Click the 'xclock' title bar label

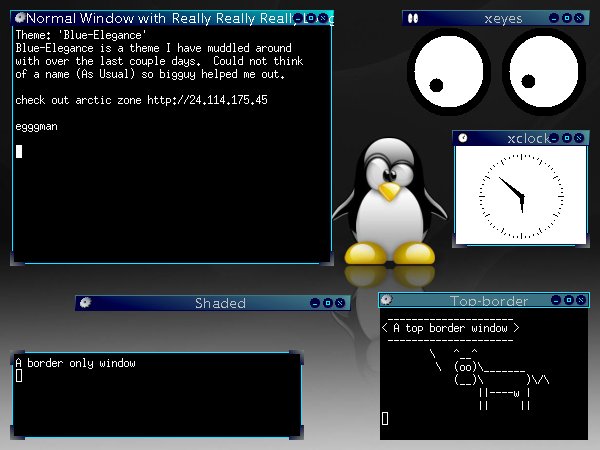coord(529,138)
